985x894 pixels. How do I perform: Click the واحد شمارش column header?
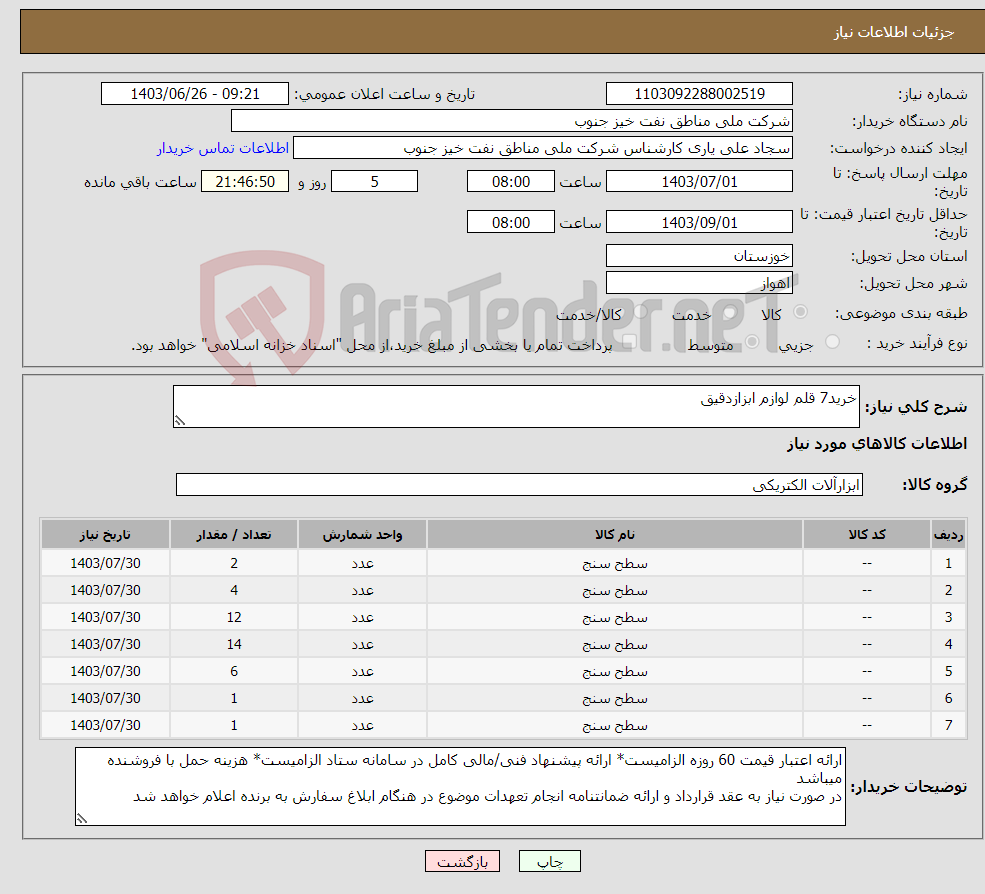[x=362, y=535]
